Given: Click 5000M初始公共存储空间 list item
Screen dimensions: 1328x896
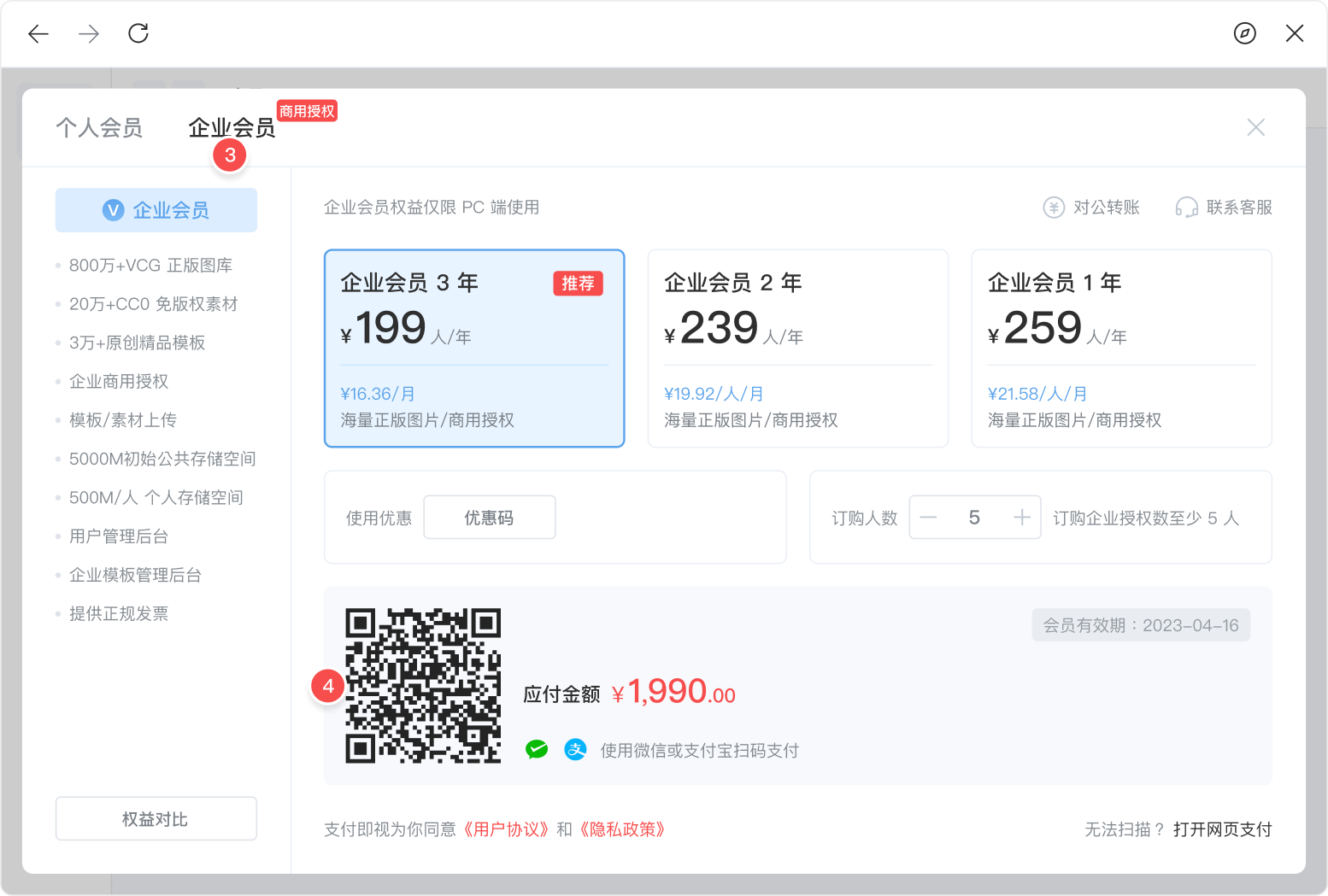Looking at the screenshot, I should coord(162,459).
